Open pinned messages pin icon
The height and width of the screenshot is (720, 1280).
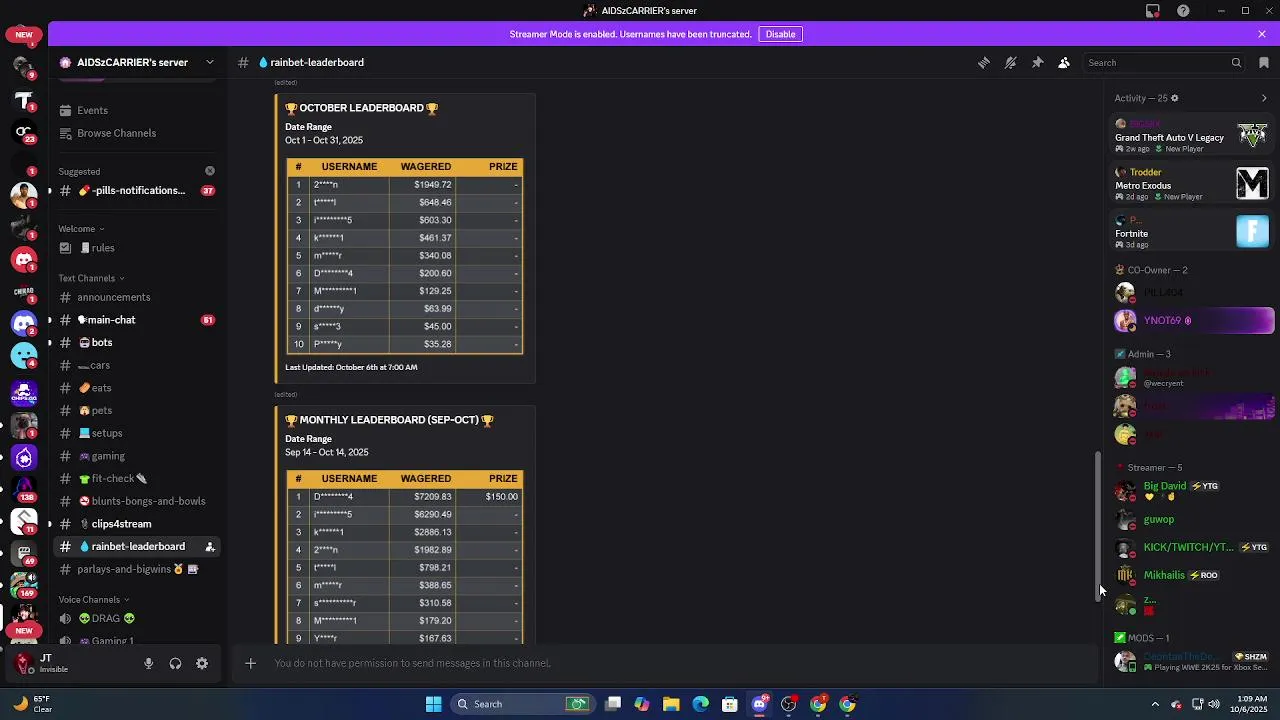pos(1038,62)
